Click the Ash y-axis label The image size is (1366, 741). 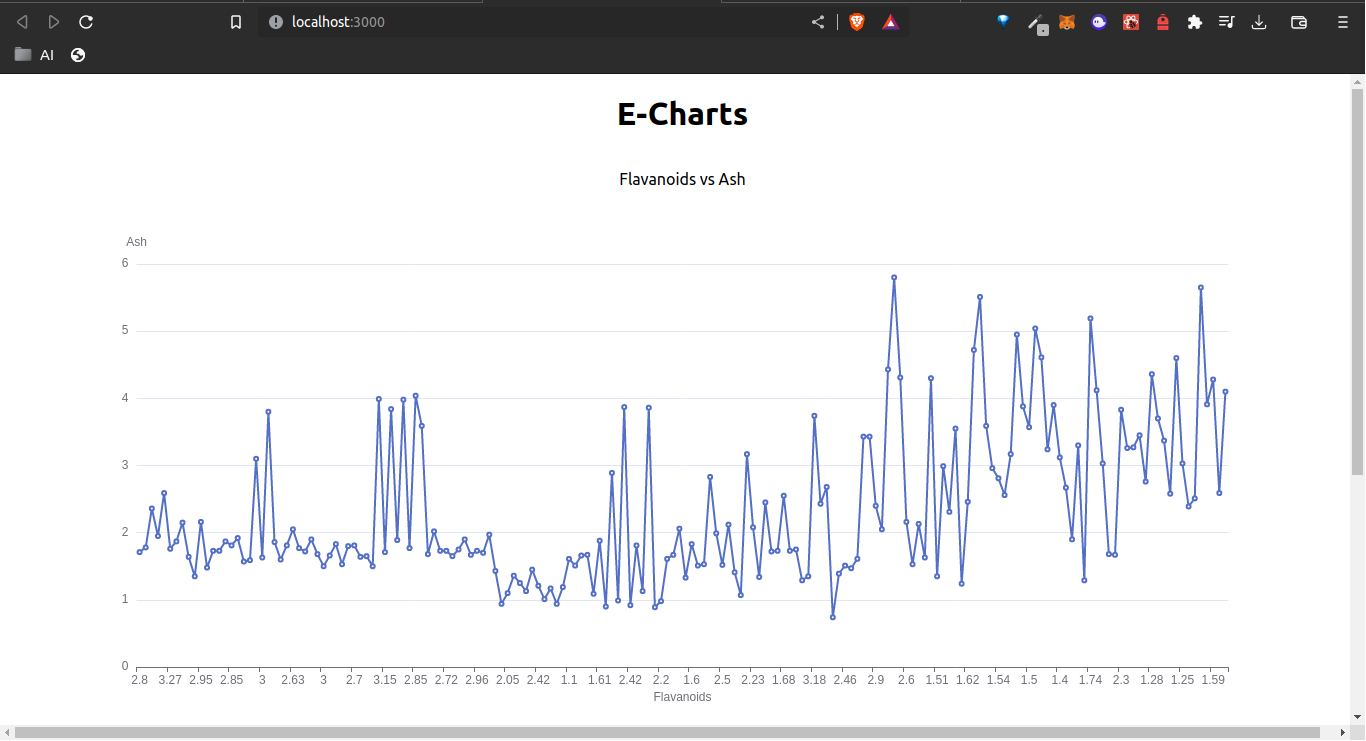coord(136,242)
